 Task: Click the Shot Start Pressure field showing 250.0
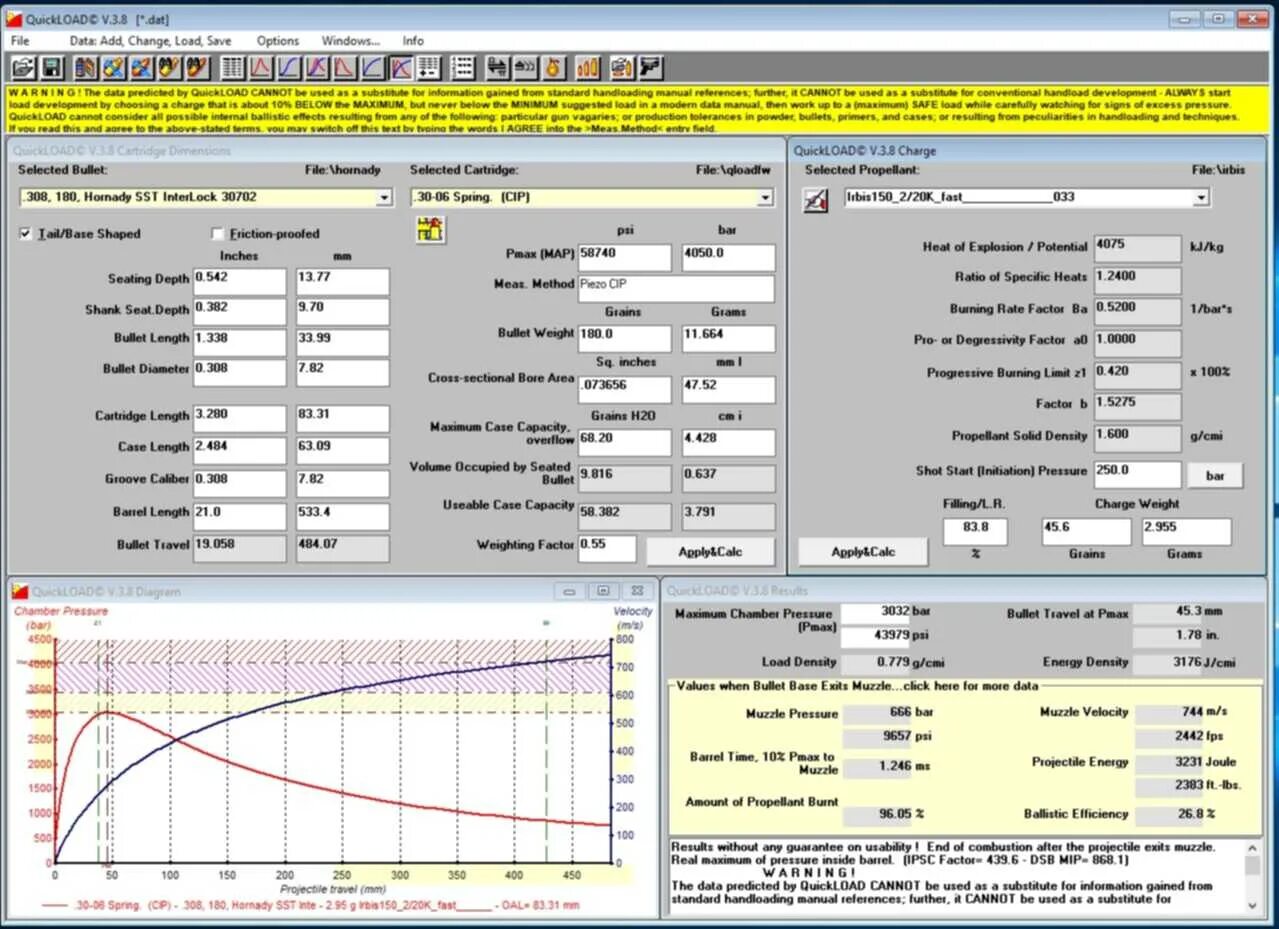click(x=1137, y=474)
